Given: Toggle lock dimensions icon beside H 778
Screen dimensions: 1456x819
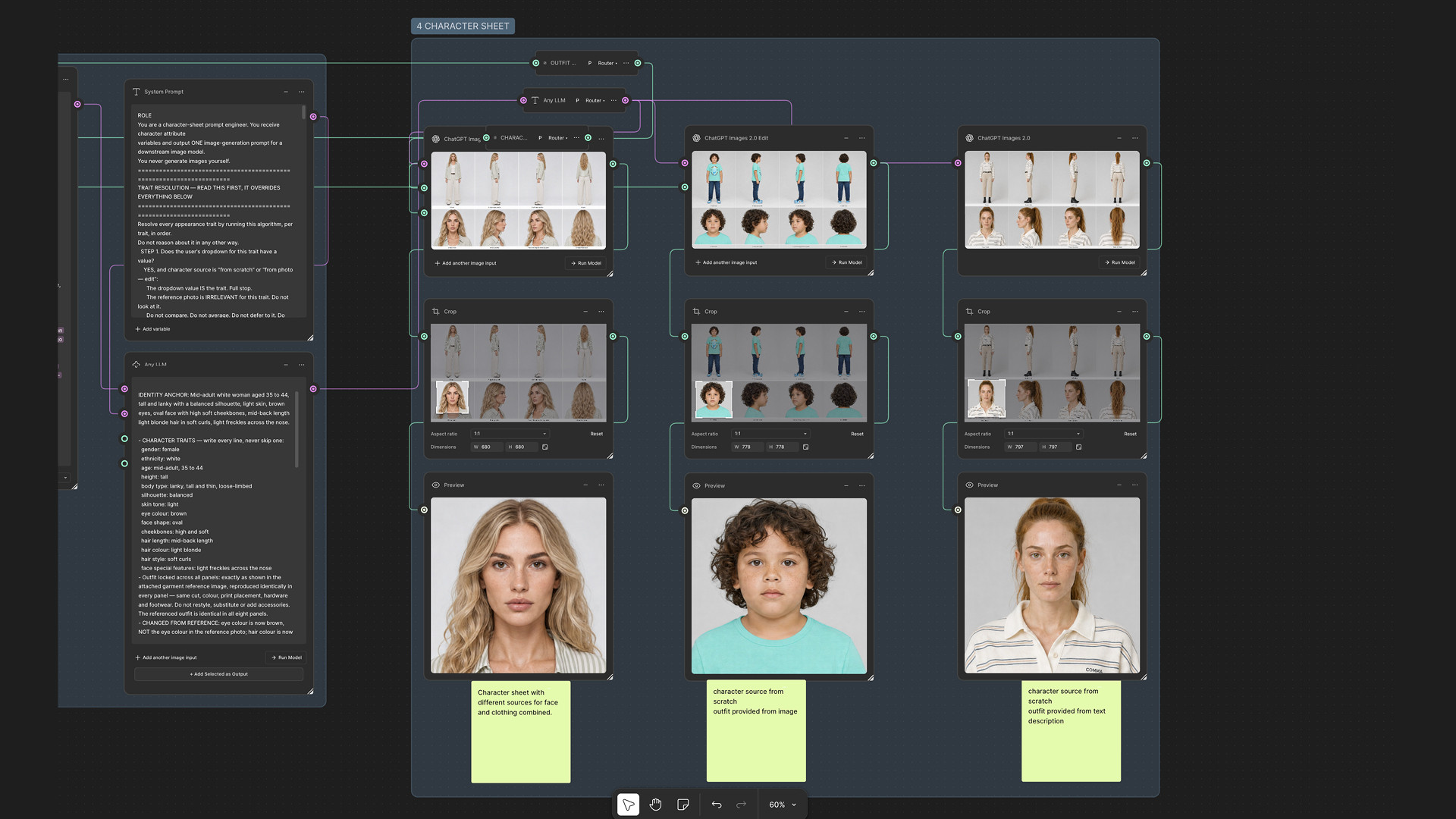Looking at the screenshot, I should [x=805, y=447].
